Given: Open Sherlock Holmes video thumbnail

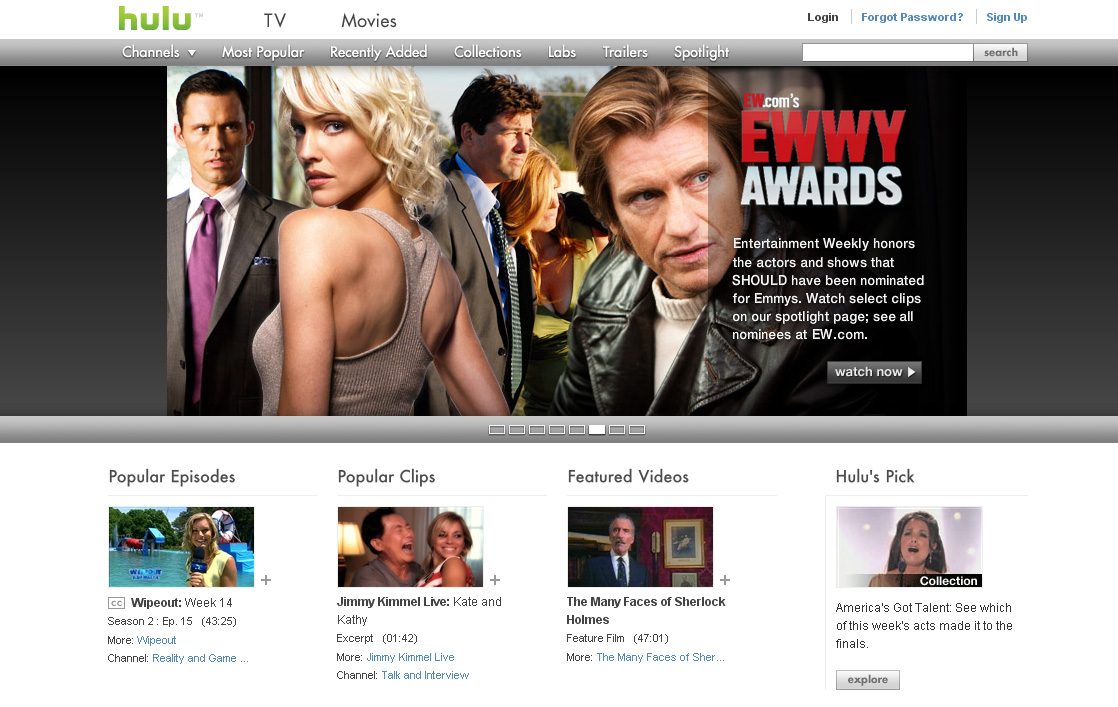Looking at the screenshot, I should [640, 547].
